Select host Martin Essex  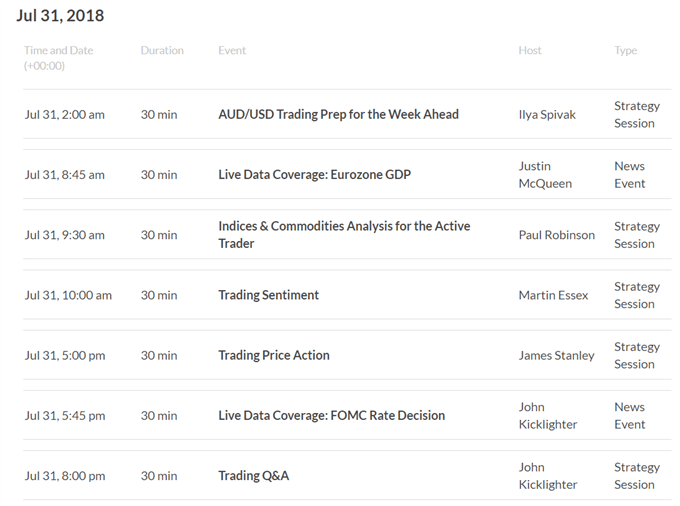coord(553,295)
